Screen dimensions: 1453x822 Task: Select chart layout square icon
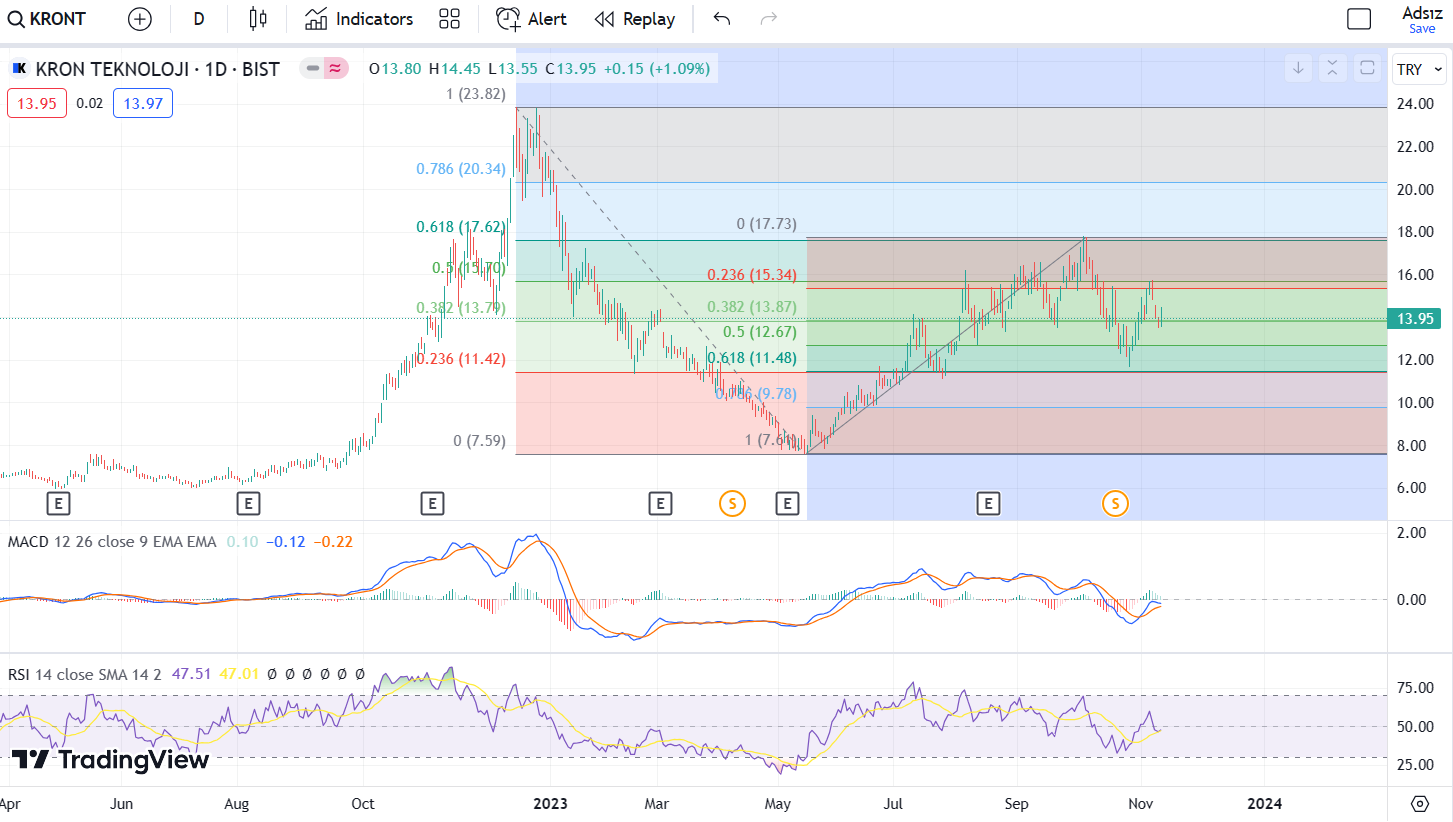click(x=1359, y=19)
